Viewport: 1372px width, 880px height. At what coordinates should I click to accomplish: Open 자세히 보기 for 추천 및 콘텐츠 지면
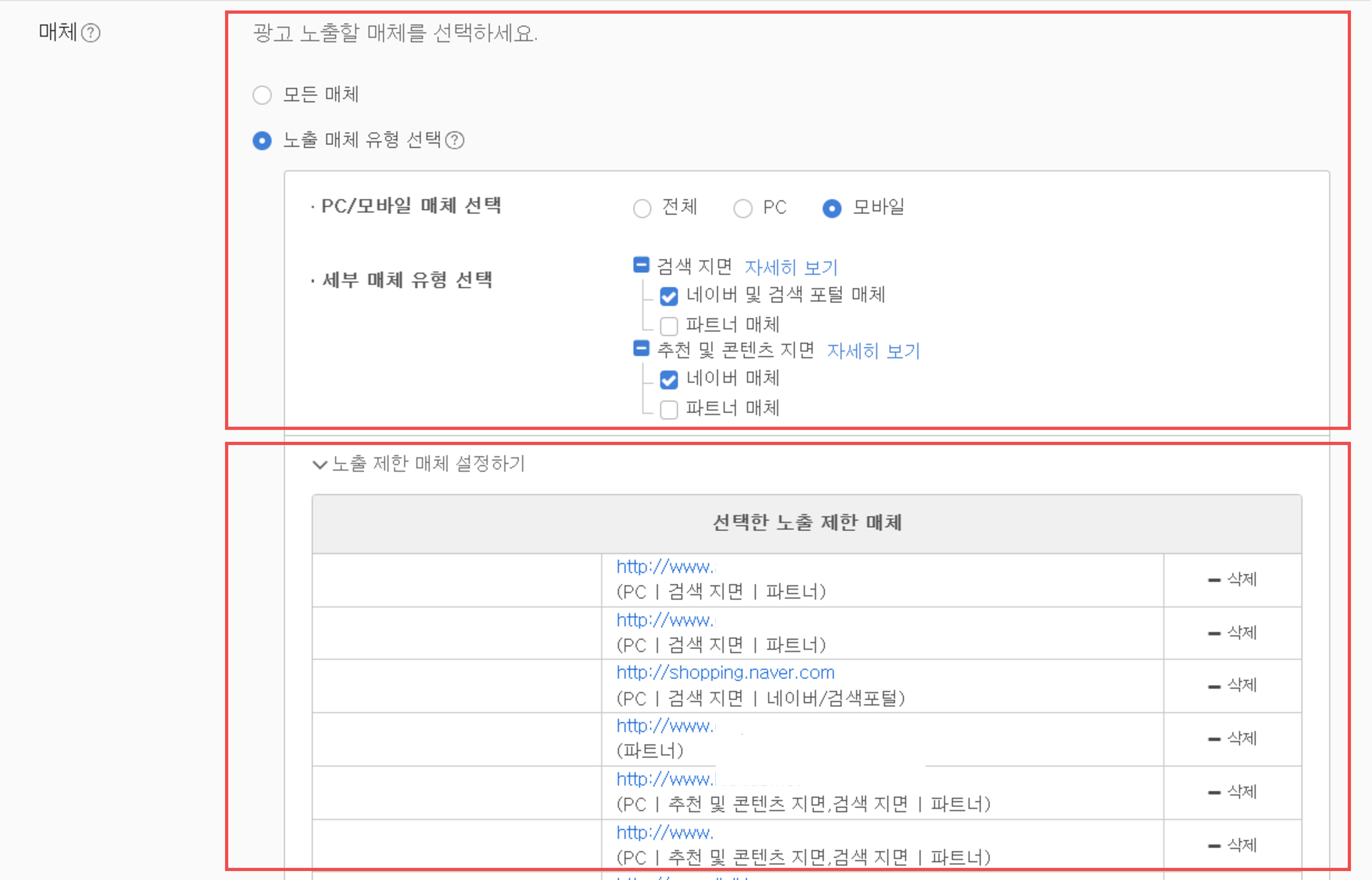tap(872, 351)
